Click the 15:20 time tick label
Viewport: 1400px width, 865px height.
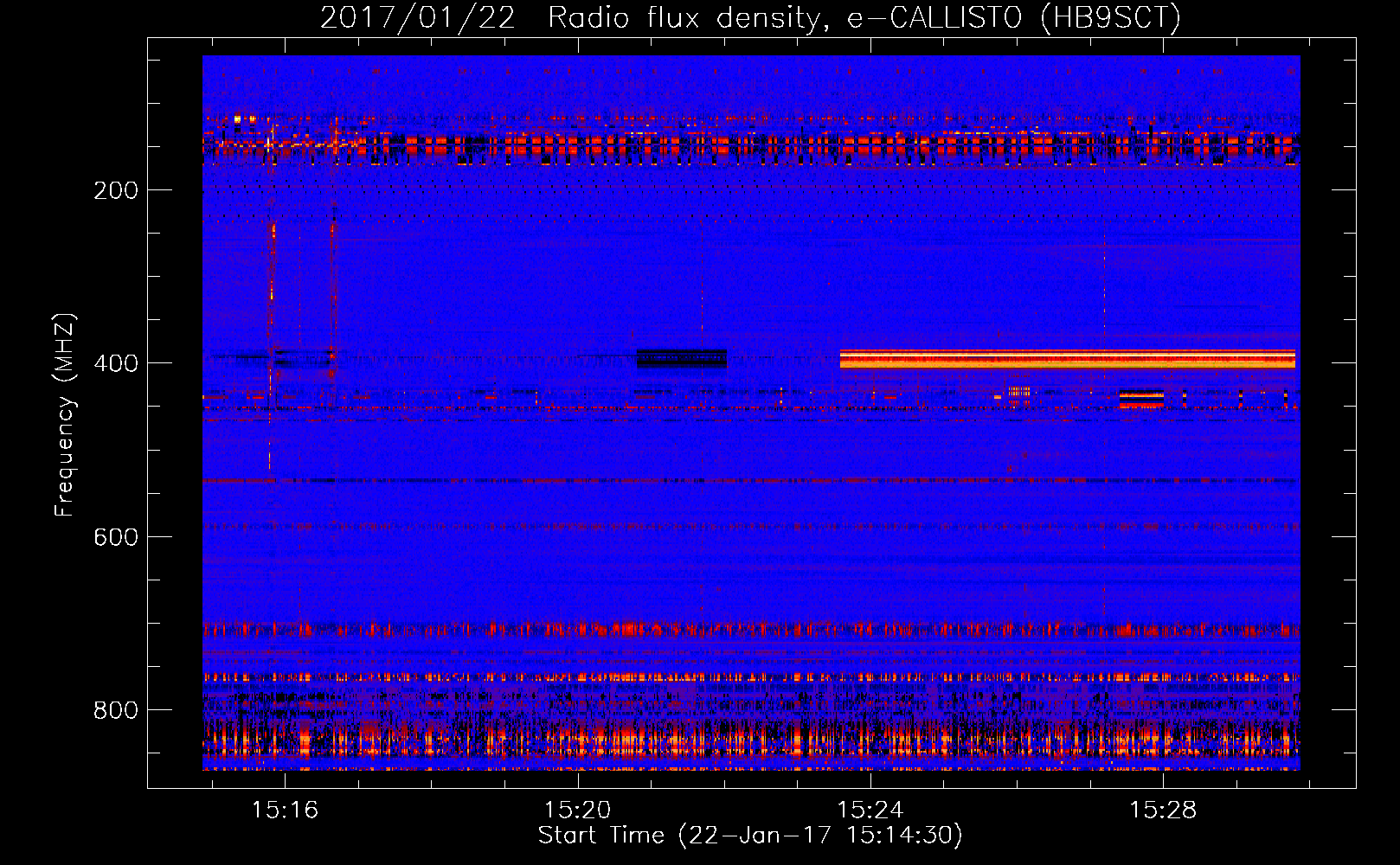(x=577, y=810)
